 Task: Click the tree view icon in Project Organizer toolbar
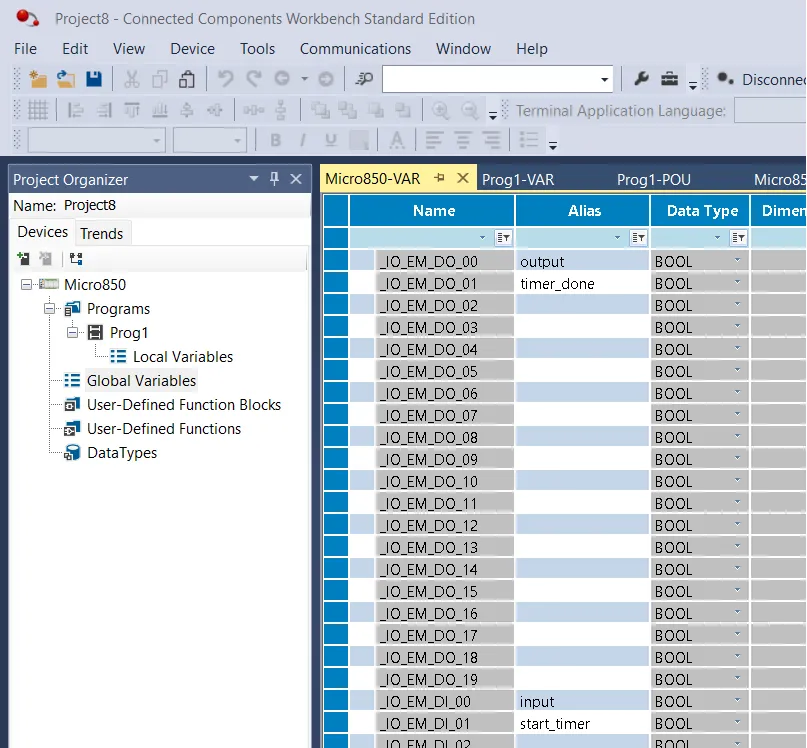(76, 258)
